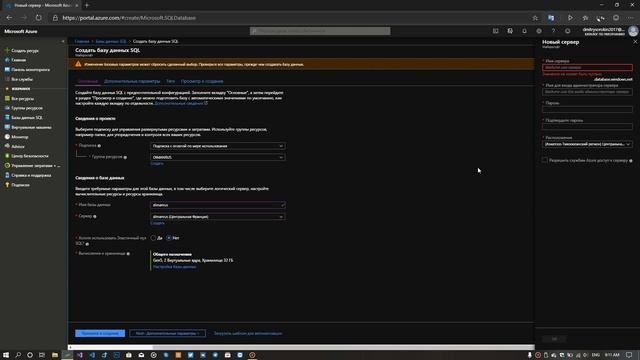Open Help and support (Справка и поддержка)

[x=31, y=176]
